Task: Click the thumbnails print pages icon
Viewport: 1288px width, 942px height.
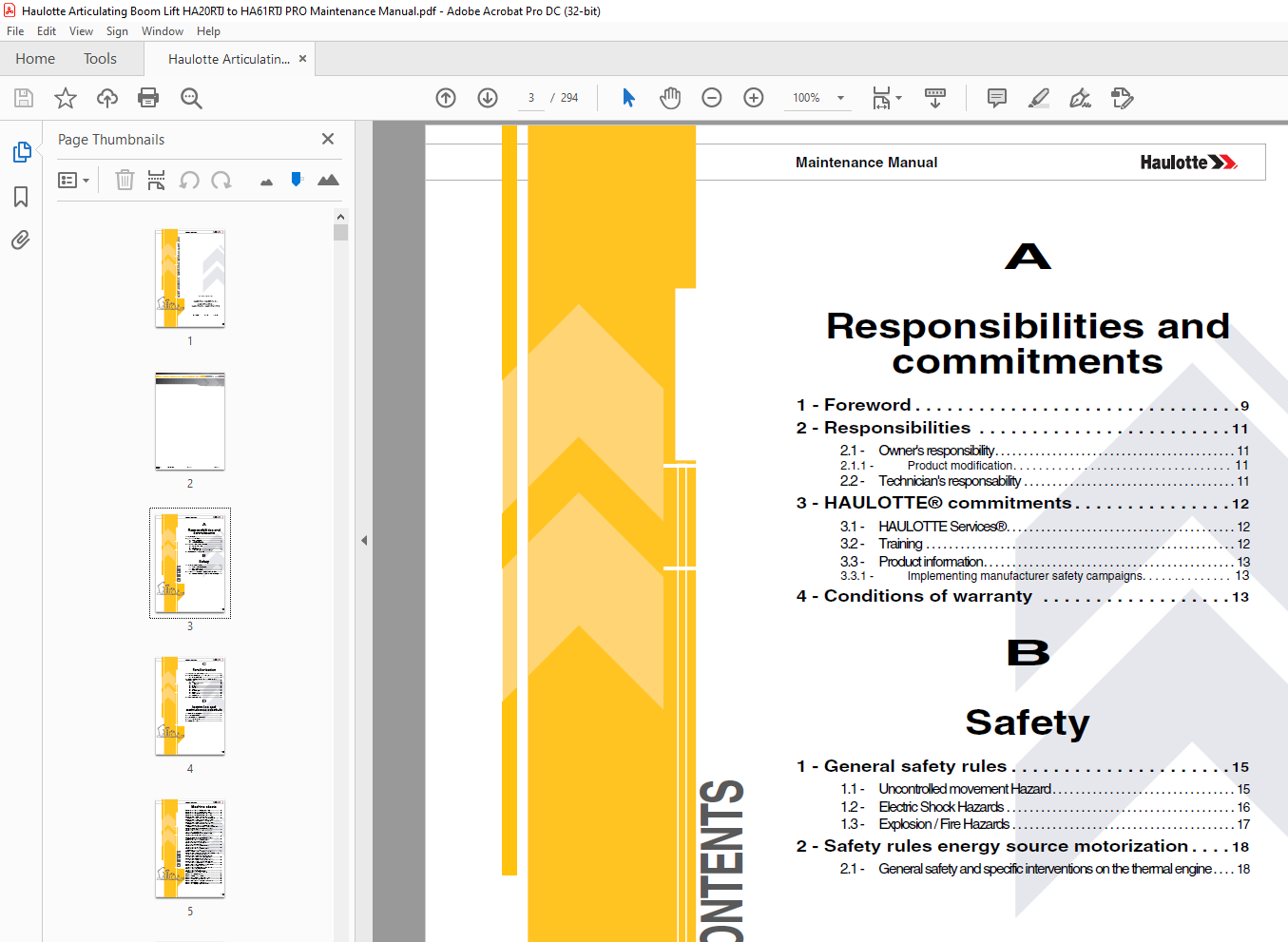Action: click(x=157, y=180)
